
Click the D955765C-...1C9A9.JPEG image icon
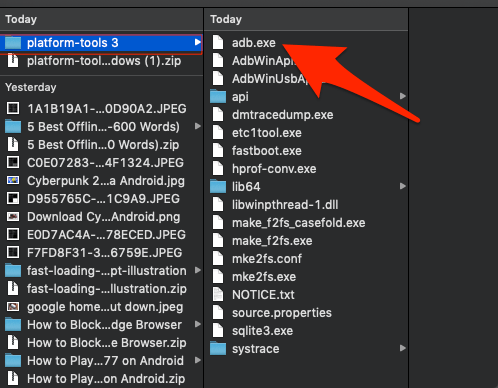(13, 199)
